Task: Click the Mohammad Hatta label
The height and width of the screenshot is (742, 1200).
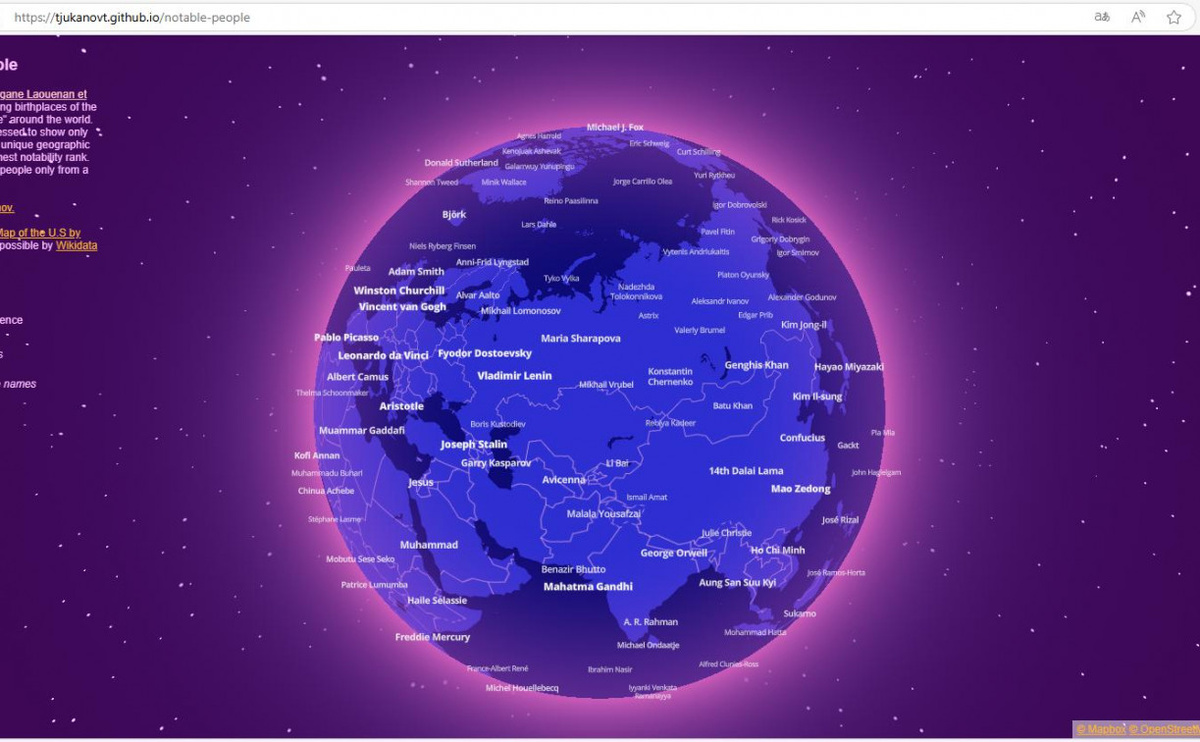Action: pos(756,632)
